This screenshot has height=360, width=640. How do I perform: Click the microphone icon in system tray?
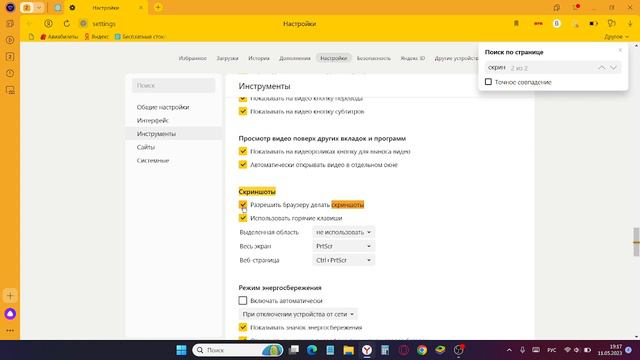[x=522, y=350]
